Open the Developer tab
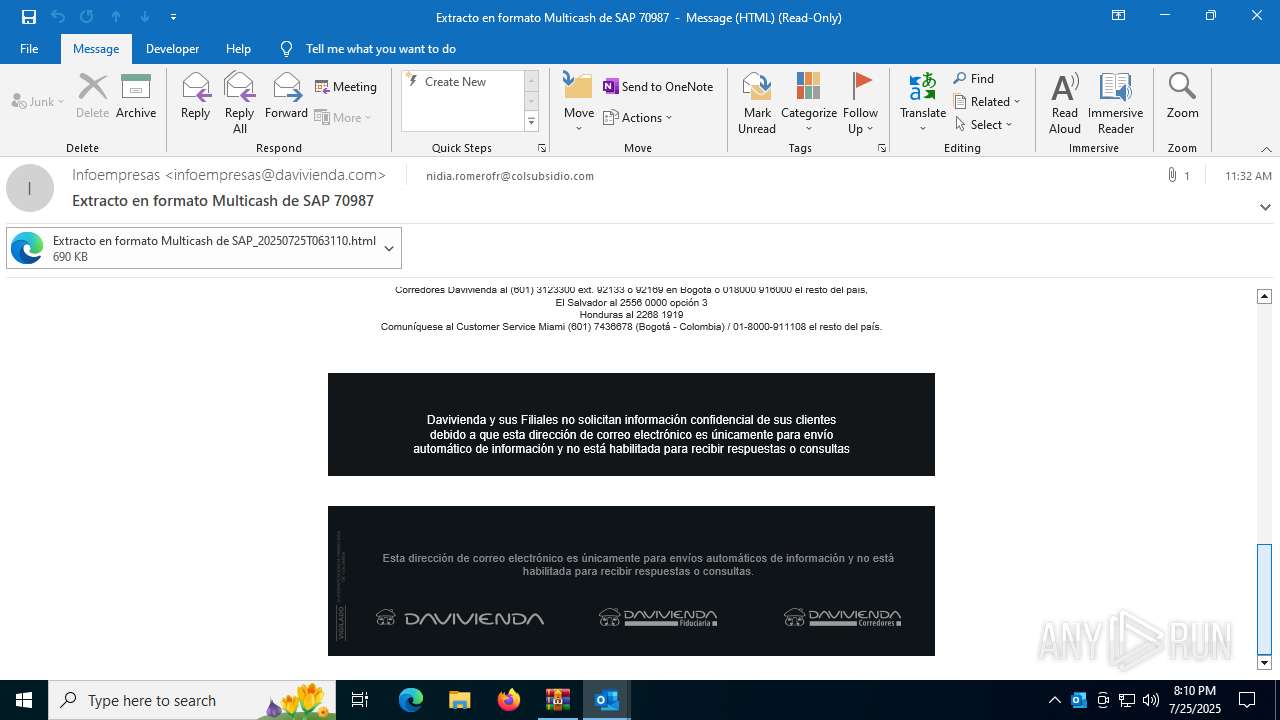The image size is (1280, 720). click(172, 48)
